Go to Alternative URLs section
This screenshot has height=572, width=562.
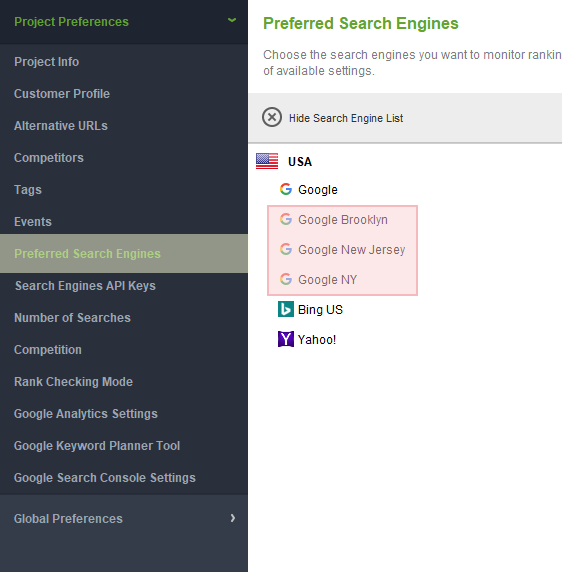[x=61, y=126]
